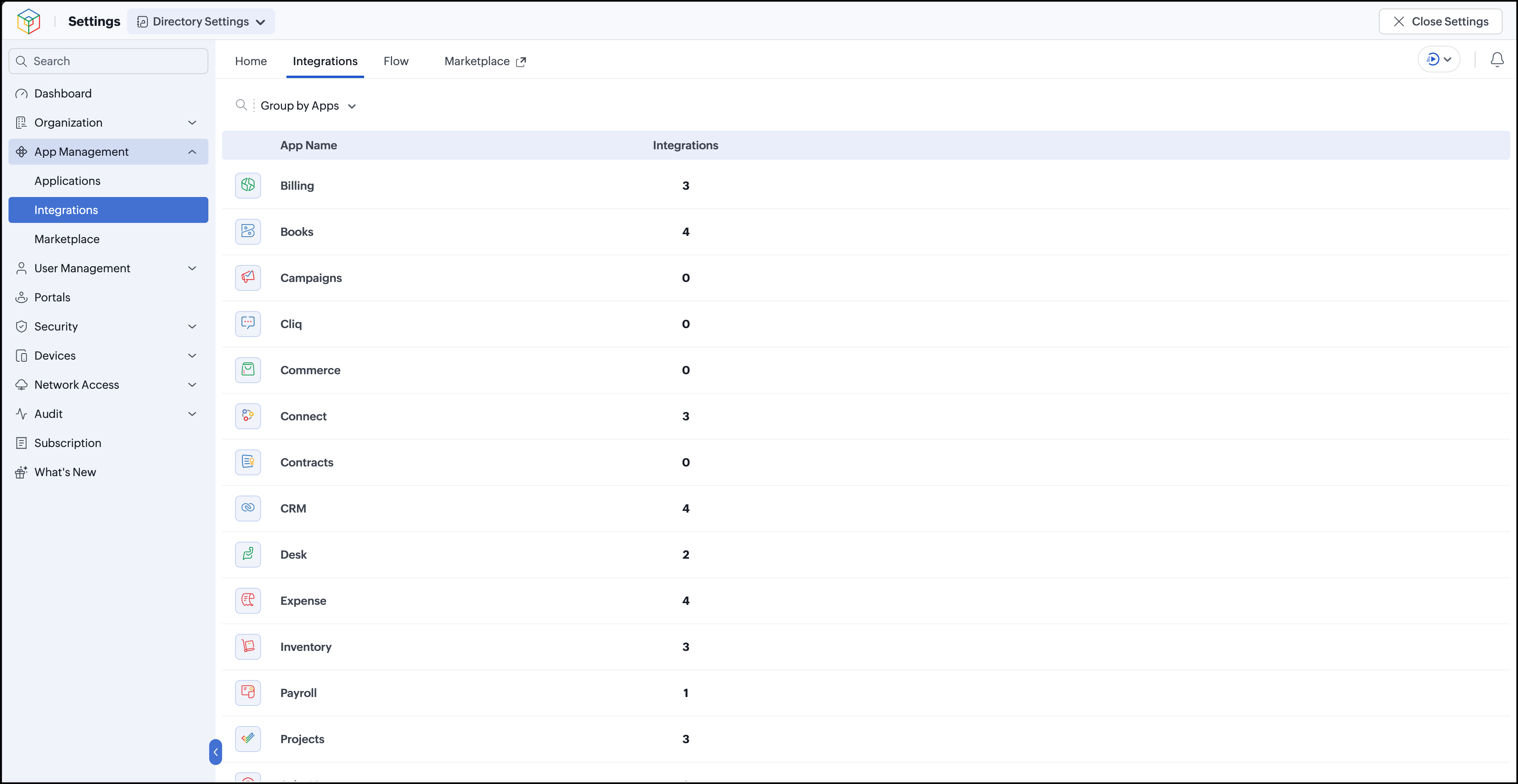The image size is (1518, 784).
Task: Click the Zoho Directory logo icon
Action: pos(28,21)
